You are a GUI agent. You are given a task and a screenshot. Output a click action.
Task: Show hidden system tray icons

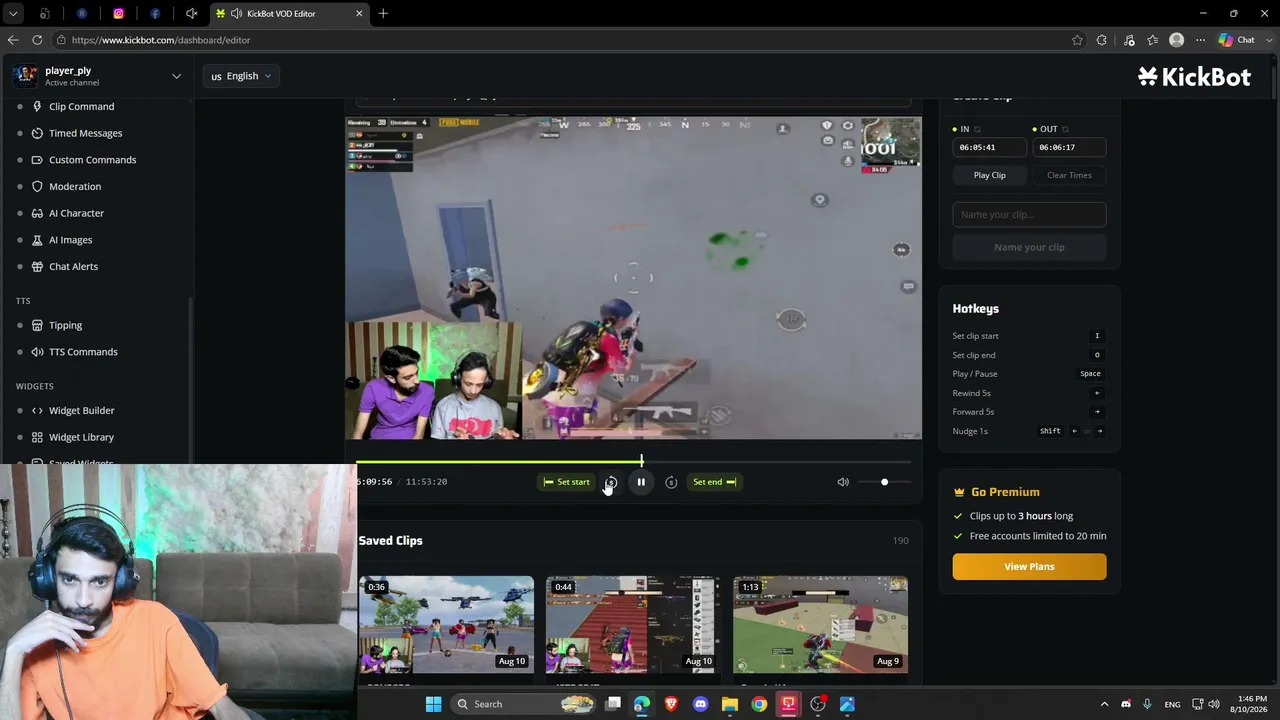1104,704
